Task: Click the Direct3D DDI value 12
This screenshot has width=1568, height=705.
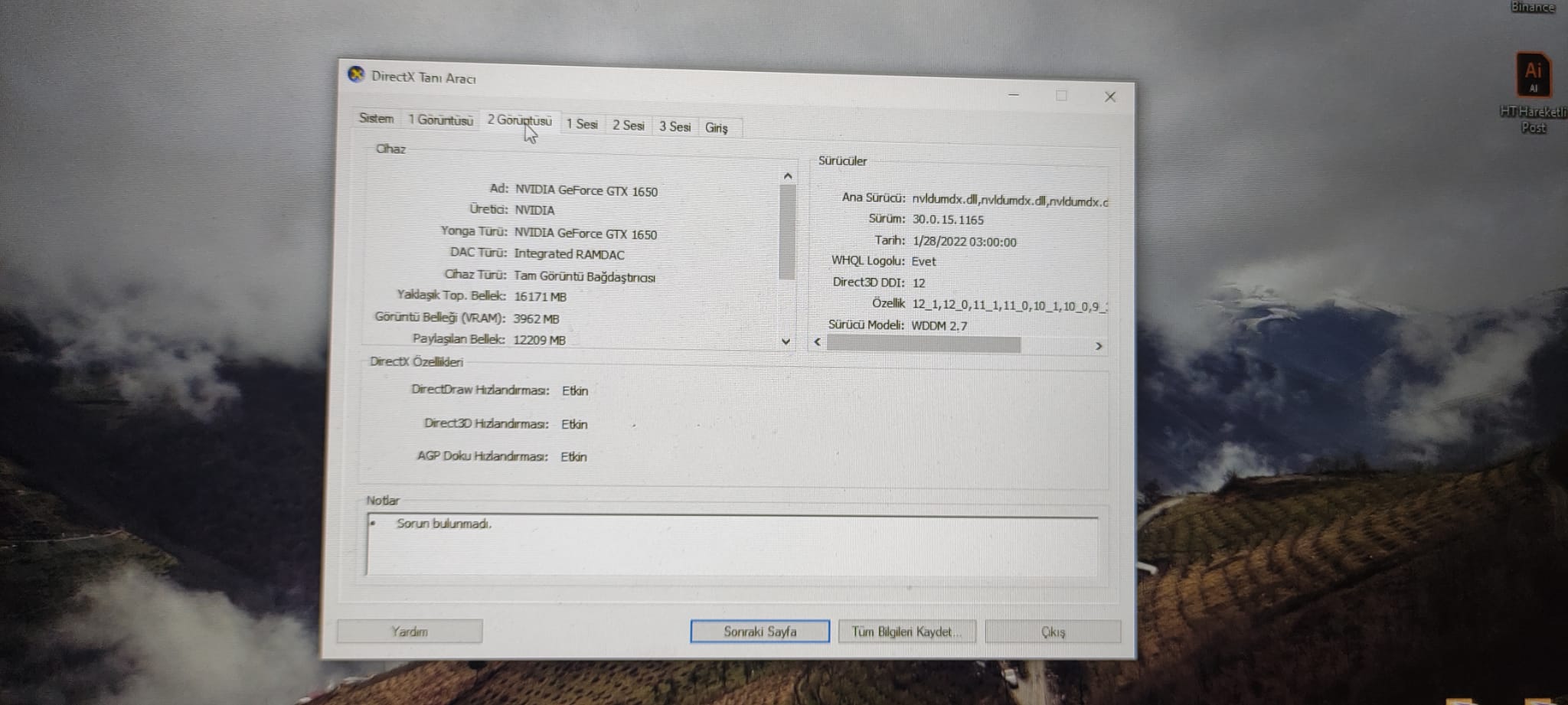Action: coord(919,282)
